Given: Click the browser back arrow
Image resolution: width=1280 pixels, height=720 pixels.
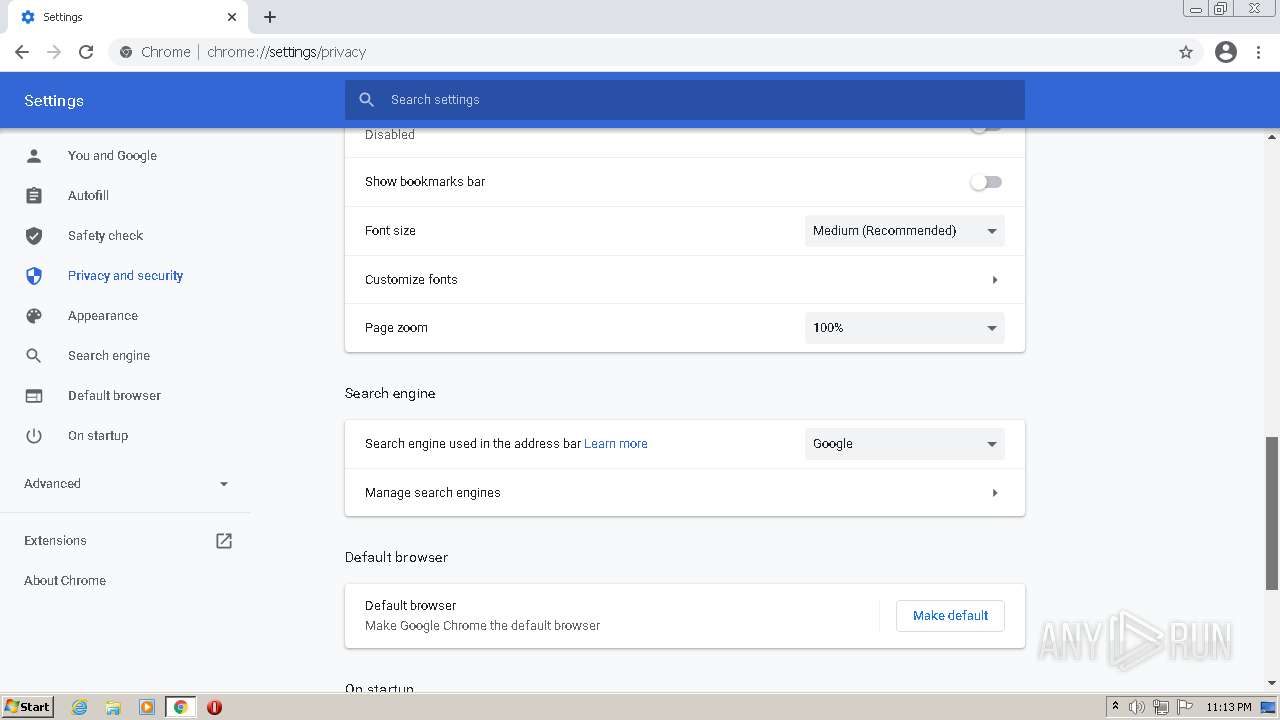Looking at the screenshot, I should click(22, 52).
